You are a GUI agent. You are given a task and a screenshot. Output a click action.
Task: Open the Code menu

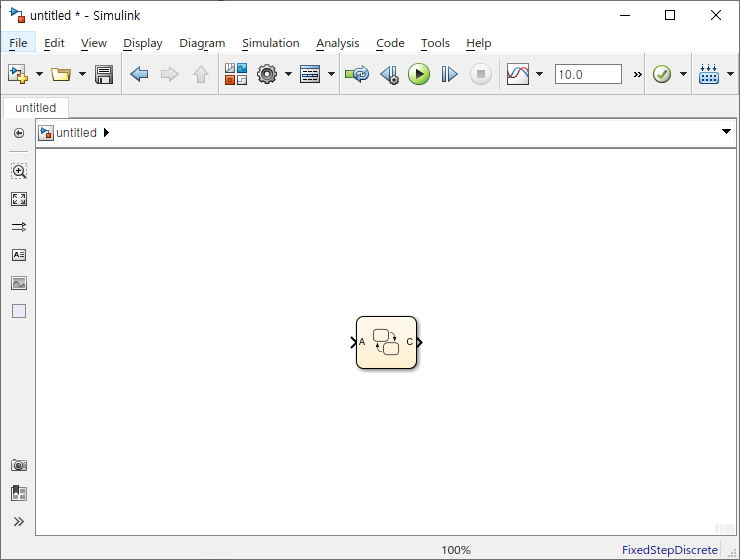(390, 43)
